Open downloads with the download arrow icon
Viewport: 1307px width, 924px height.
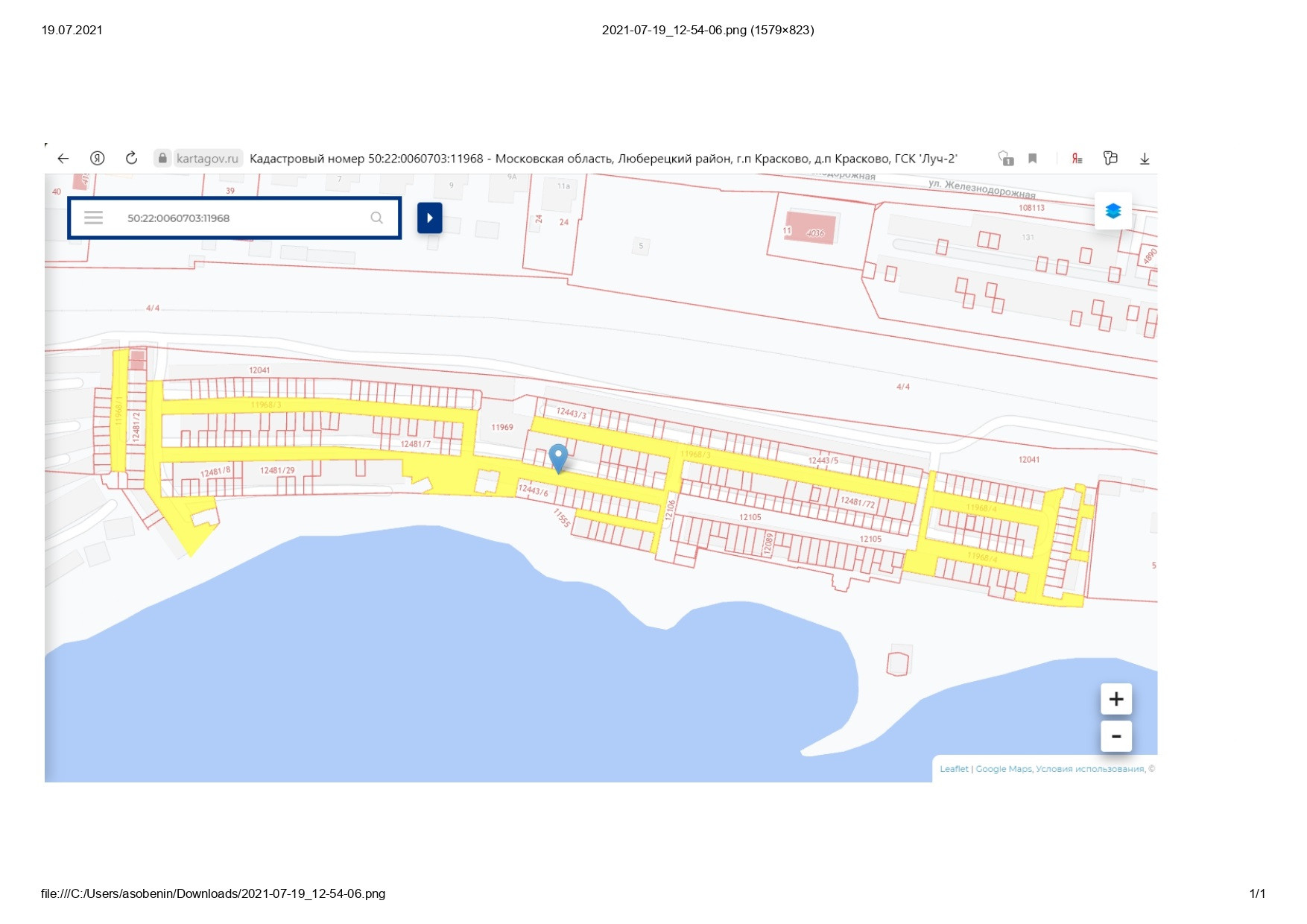point(1145,159)
